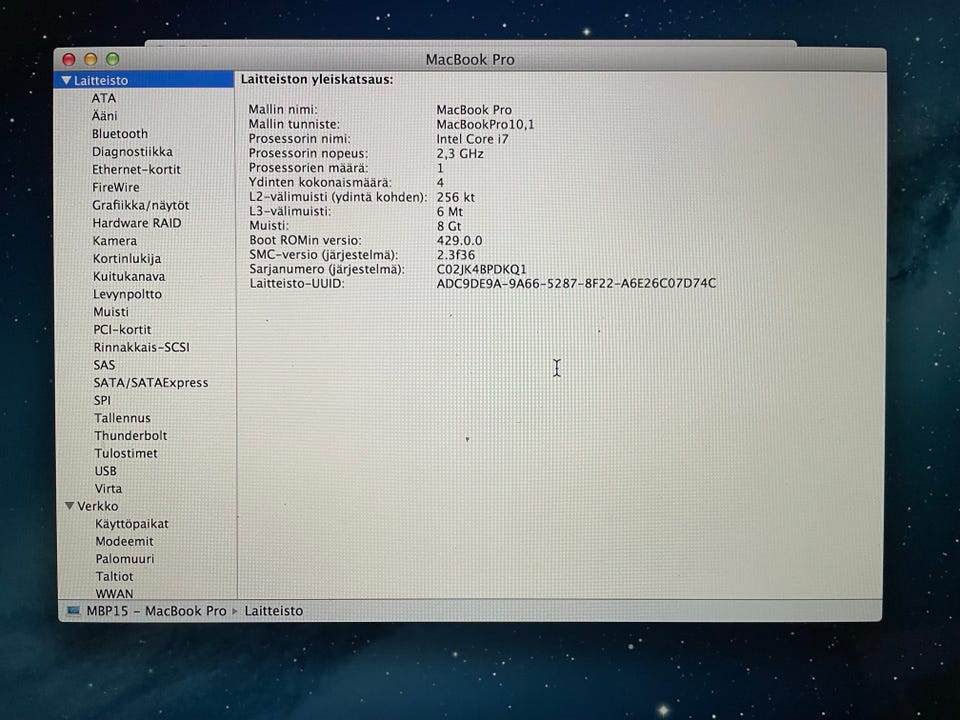This screenshot has height=720, width=960.
Task: Open the Bluetooth section
Action: (119, 133)
